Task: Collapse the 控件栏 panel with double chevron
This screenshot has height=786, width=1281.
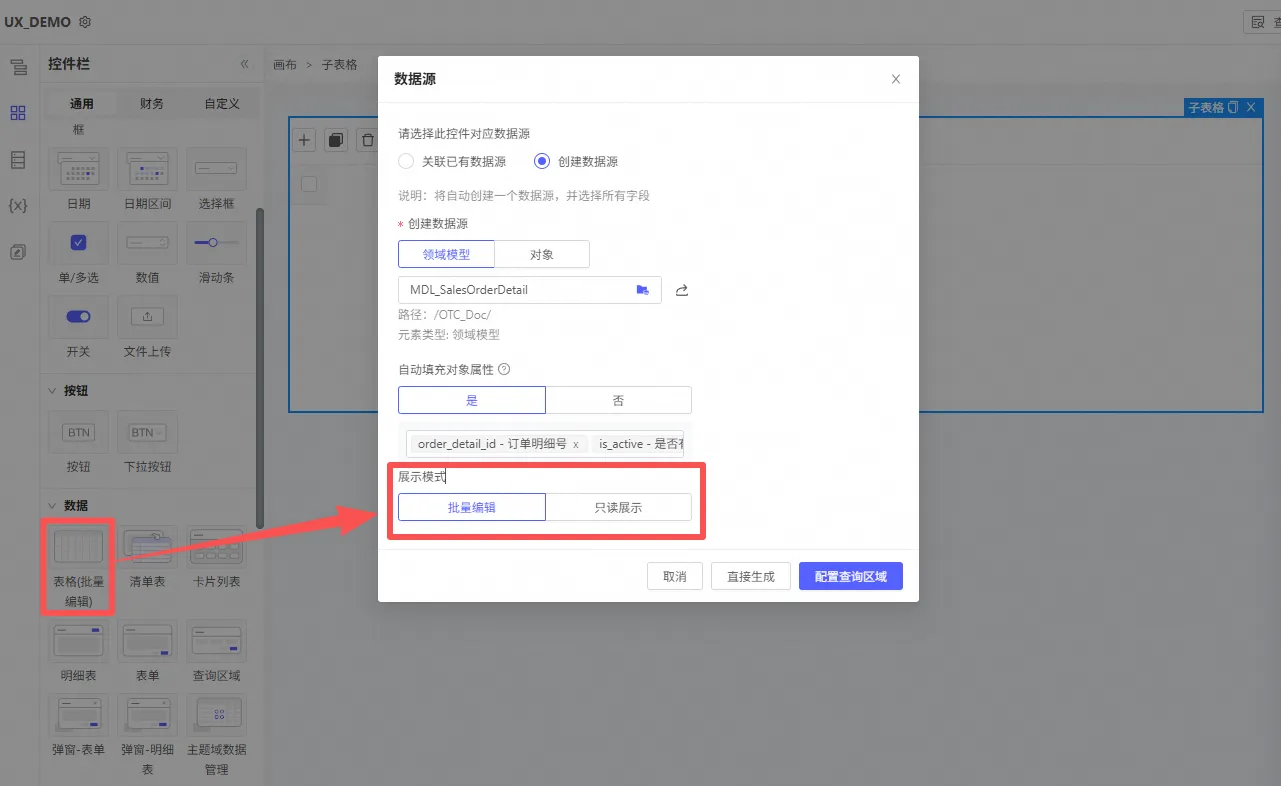Action: [244, 64]
